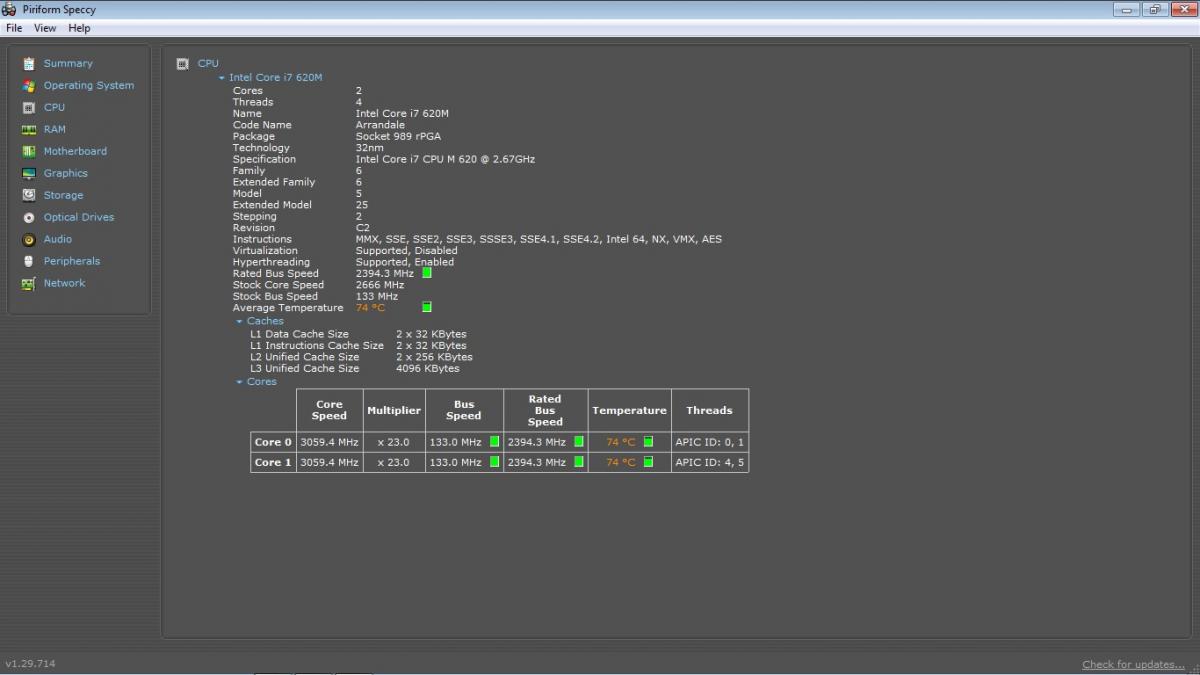Click green indicator next to Rated Bus Speed 2394.3 MHz
Image resolution: width=1200 pixels, height=675 pixels.
[427, 272]
